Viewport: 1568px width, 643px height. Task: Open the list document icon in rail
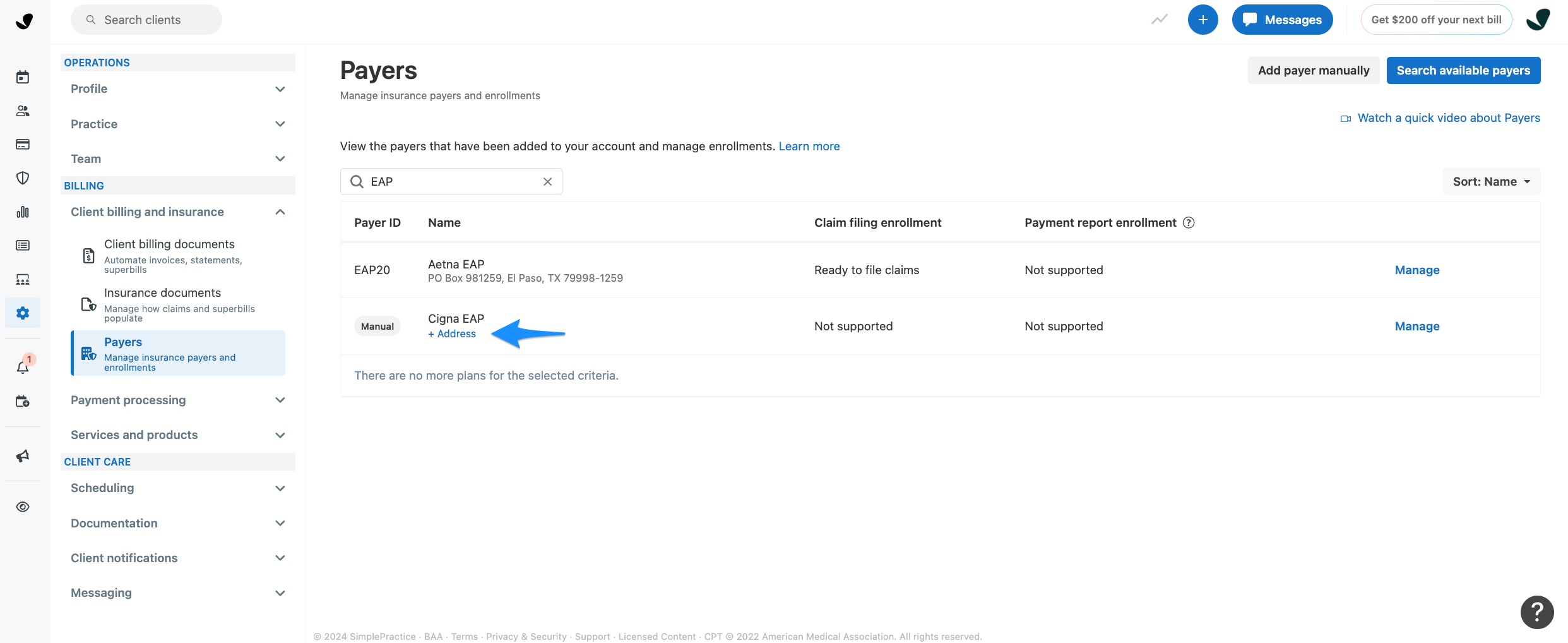[23, 245]
